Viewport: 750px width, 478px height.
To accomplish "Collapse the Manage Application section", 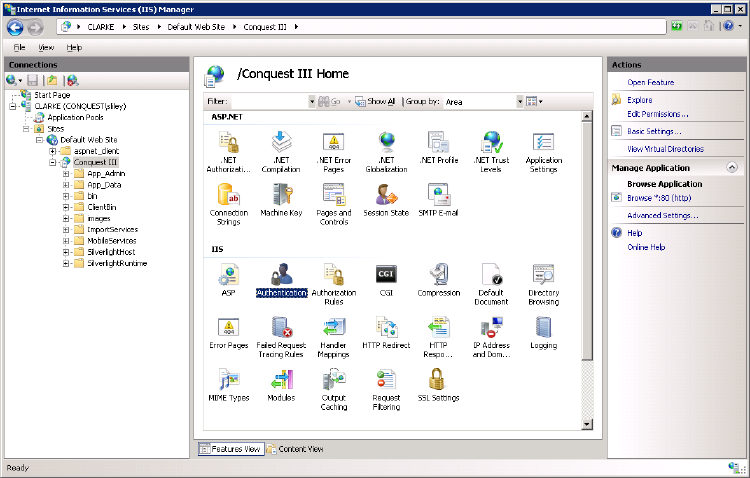I will [x=732, y=167].
